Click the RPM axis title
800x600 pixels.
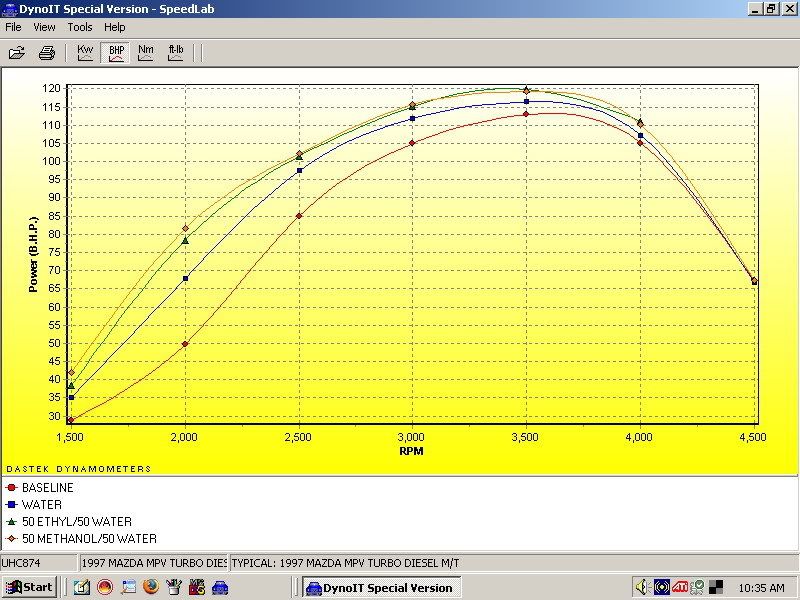click(411, 451)
